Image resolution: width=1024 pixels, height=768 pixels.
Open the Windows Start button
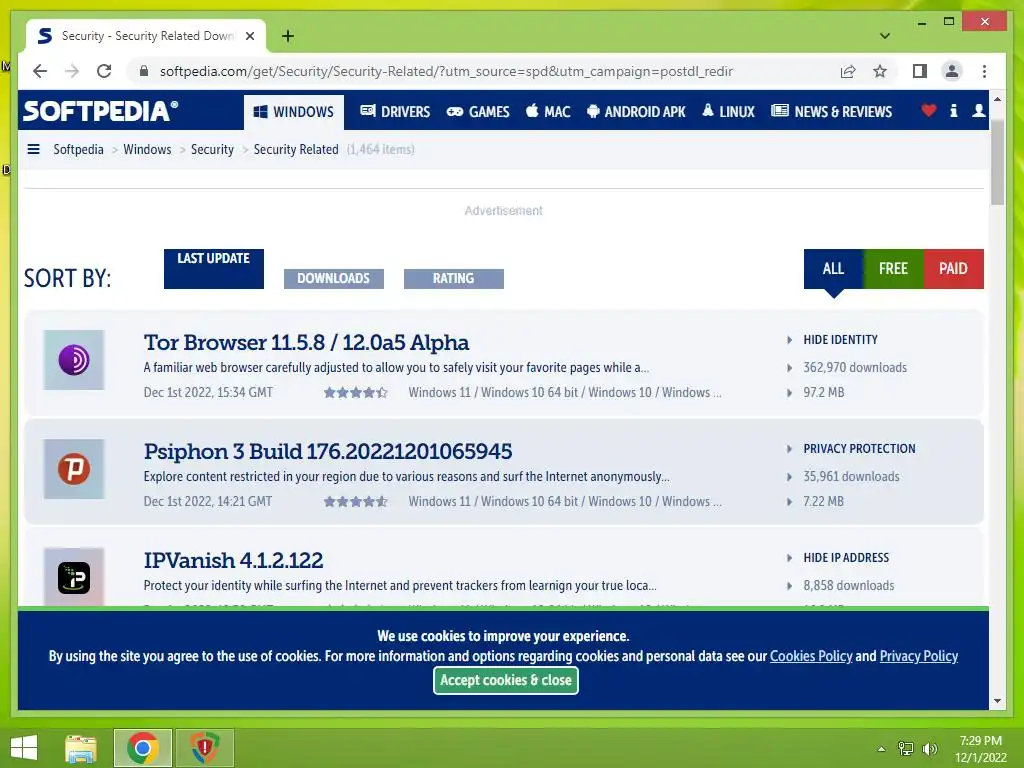click(24, 748)
